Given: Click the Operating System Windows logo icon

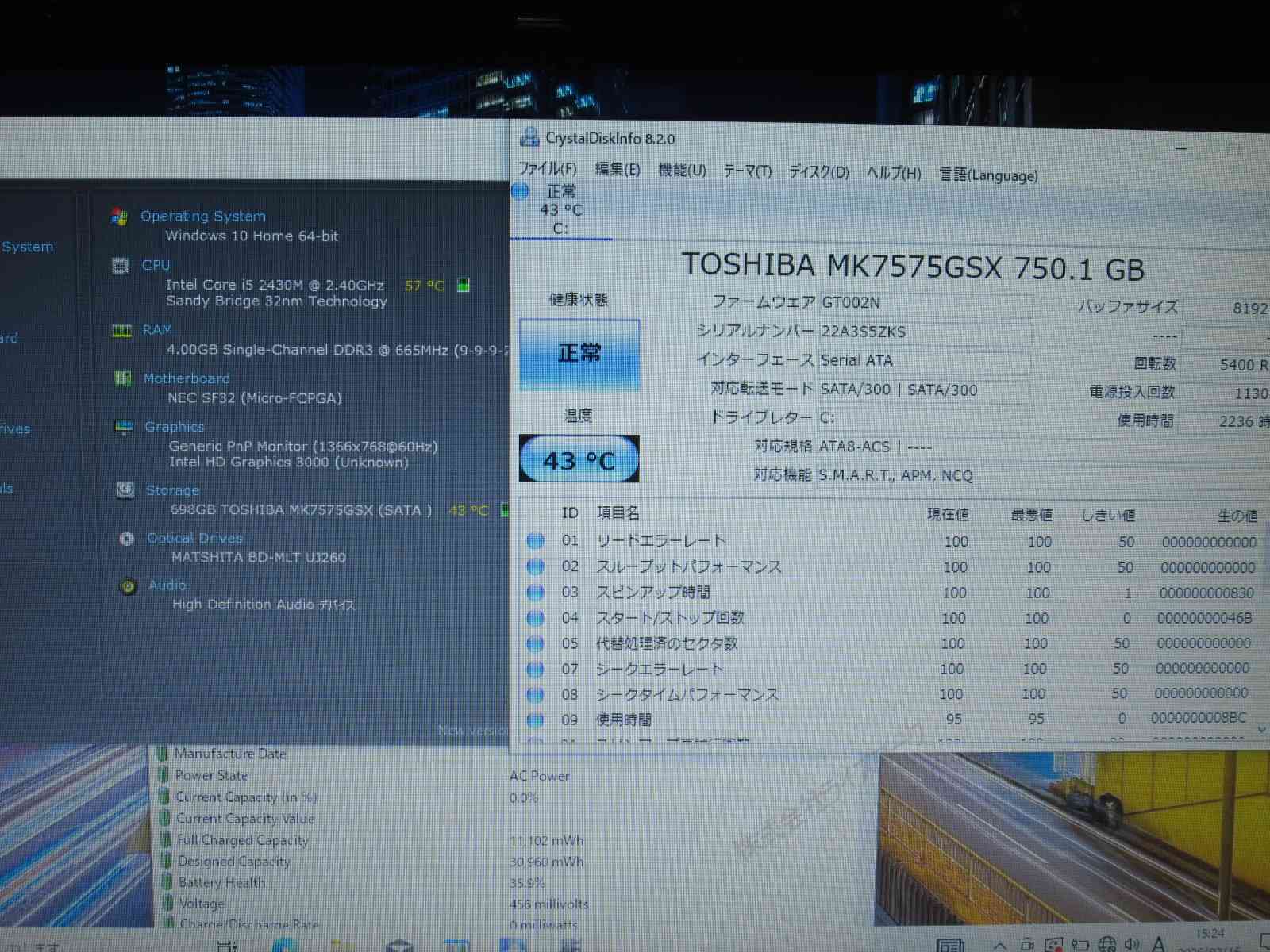Looking at the screenshot, I should click(120, 217).
